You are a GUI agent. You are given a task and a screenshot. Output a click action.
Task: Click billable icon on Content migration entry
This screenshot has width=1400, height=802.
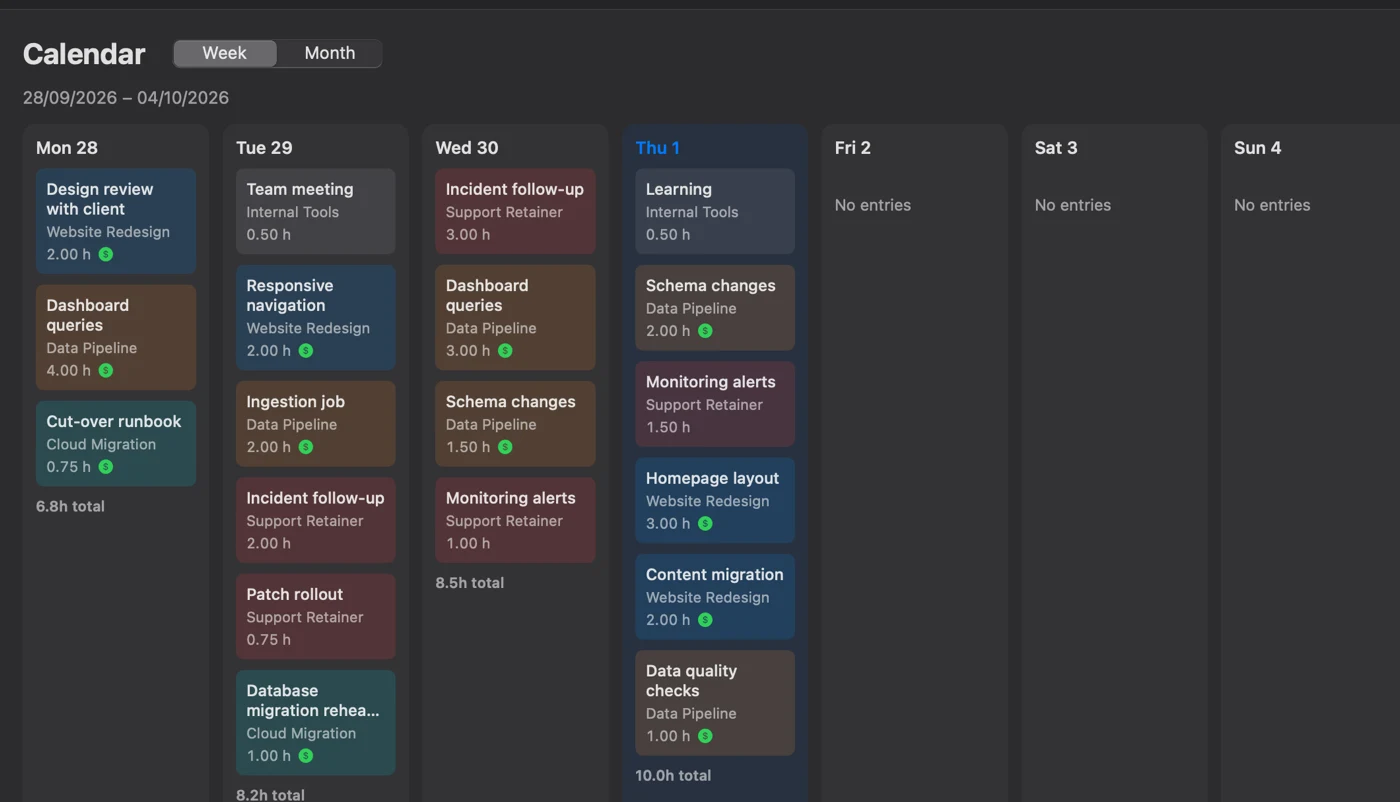tap(705, 619)
